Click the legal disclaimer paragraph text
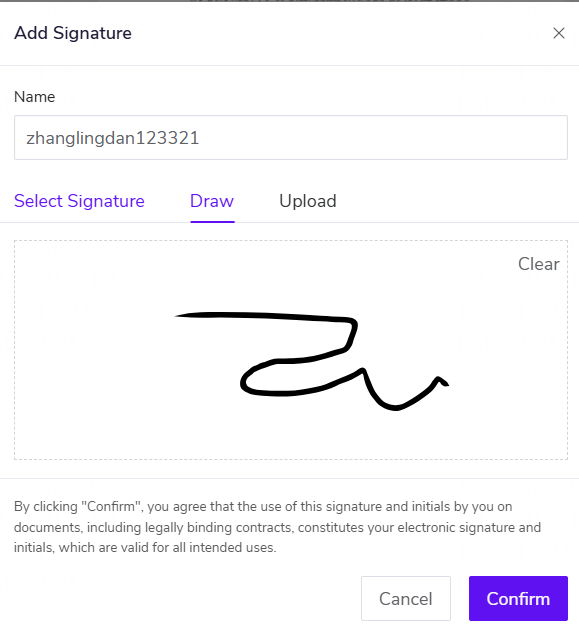 coord(277,527)
